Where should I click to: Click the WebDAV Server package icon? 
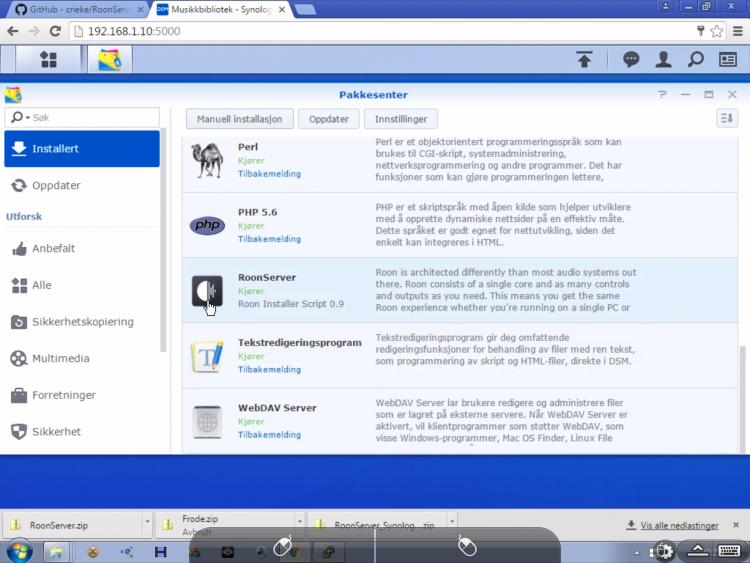207,421
